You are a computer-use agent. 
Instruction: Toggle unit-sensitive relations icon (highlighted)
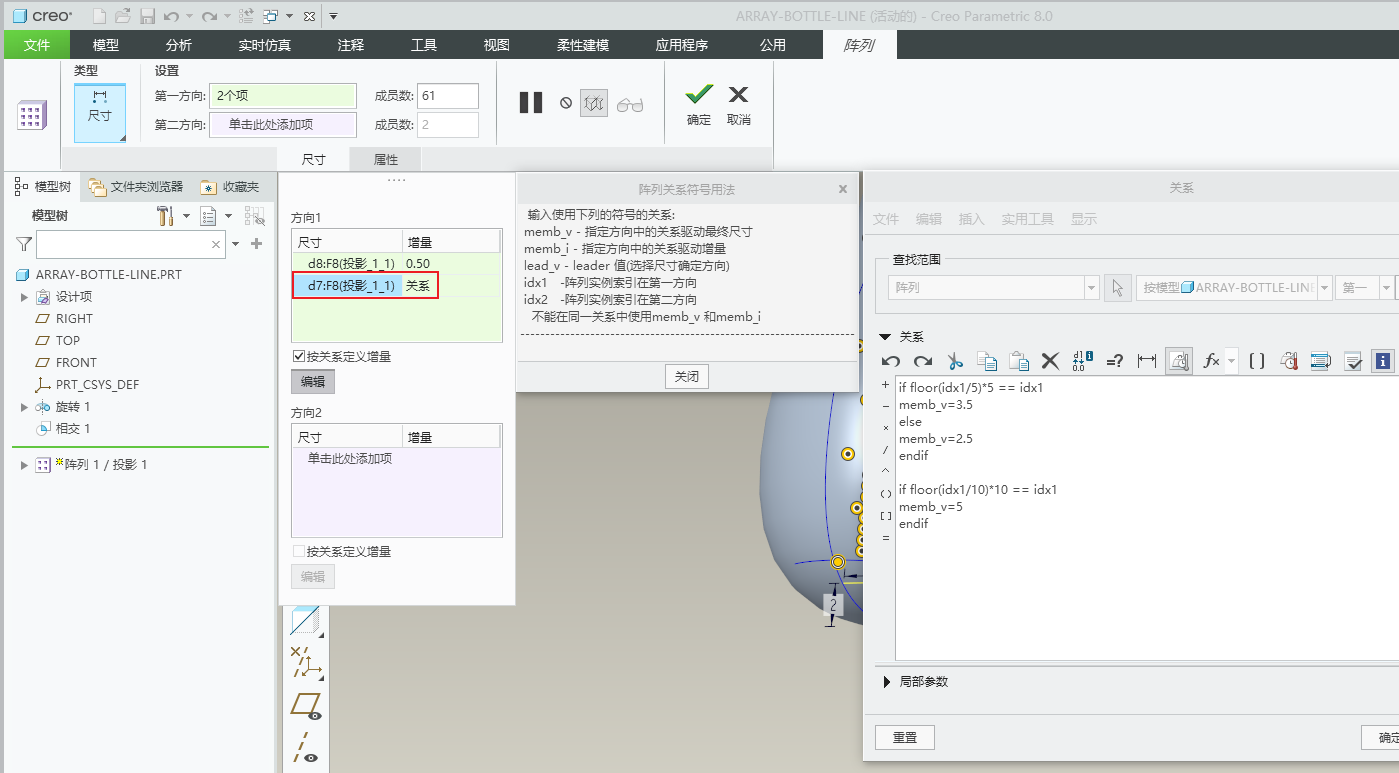pos(1179,361)
